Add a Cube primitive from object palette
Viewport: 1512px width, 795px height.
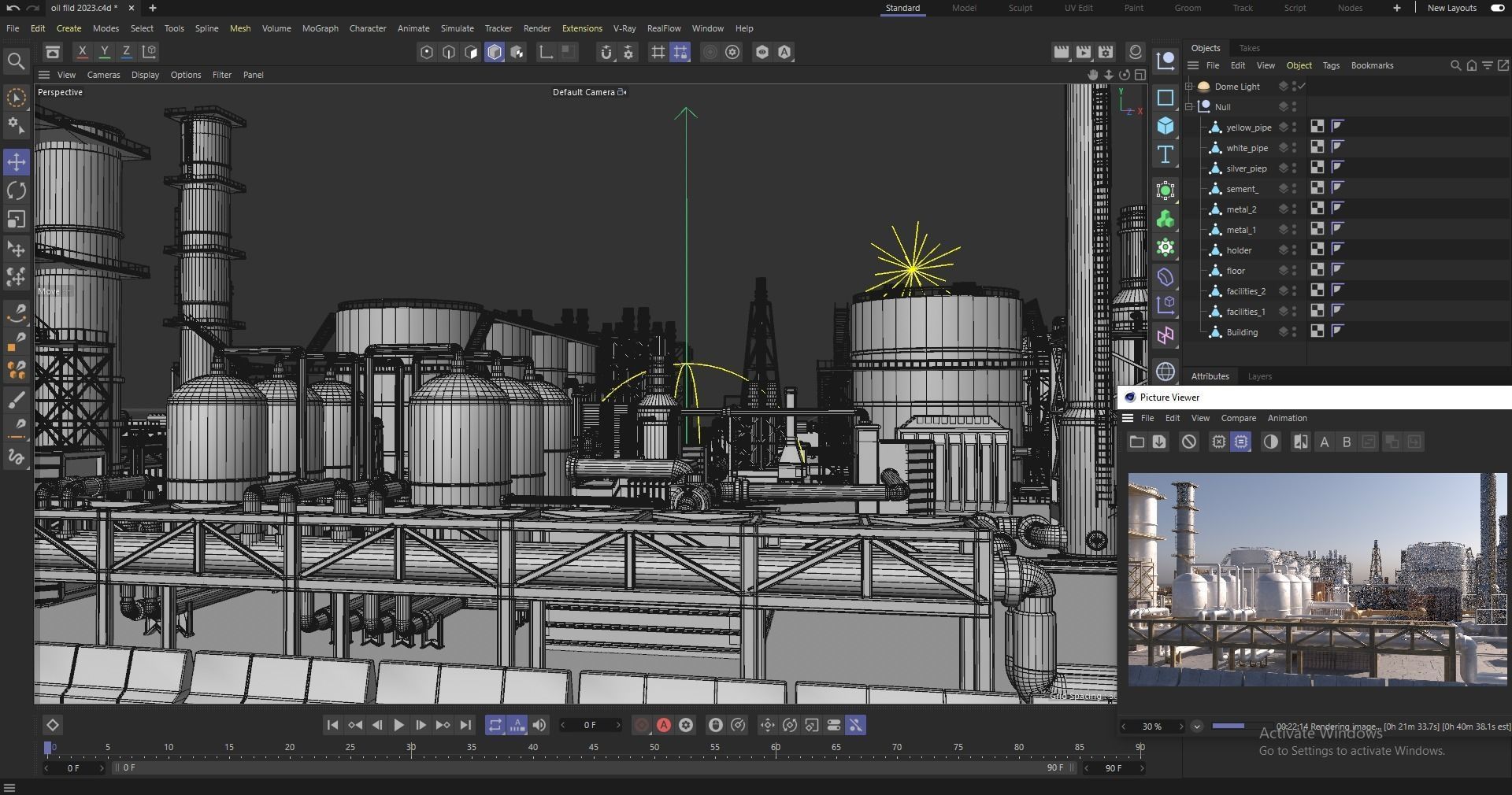tap(1165, 126)
